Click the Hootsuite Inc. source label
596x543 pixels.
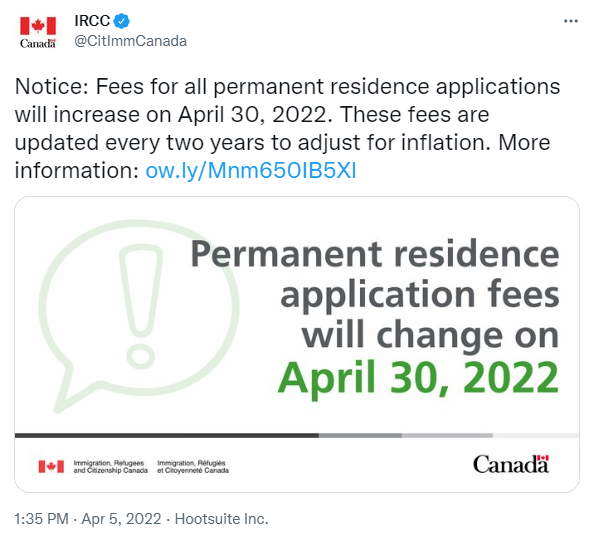point(222,519)
